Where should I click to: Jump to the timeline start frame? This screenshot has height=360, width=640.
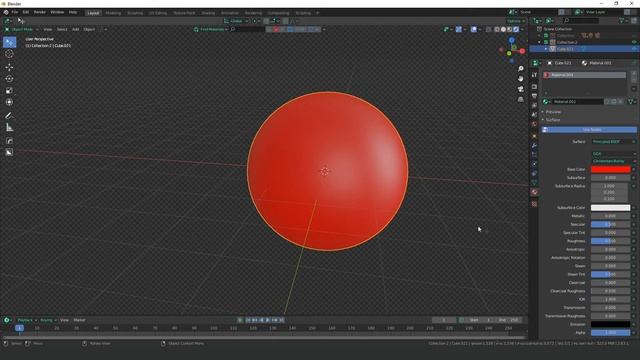pos(248,320)
